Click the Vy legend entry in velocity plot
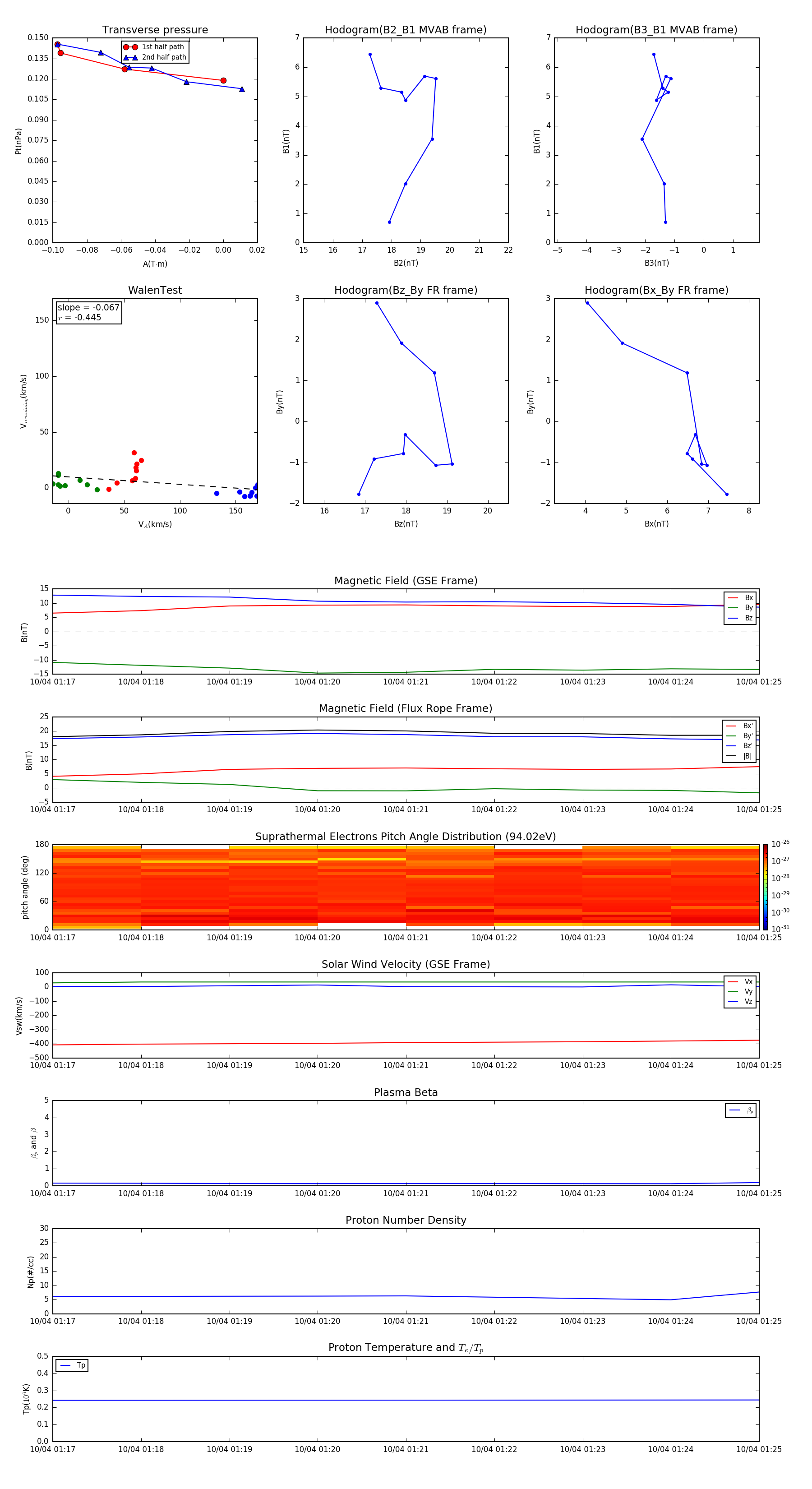 (740, 991)
